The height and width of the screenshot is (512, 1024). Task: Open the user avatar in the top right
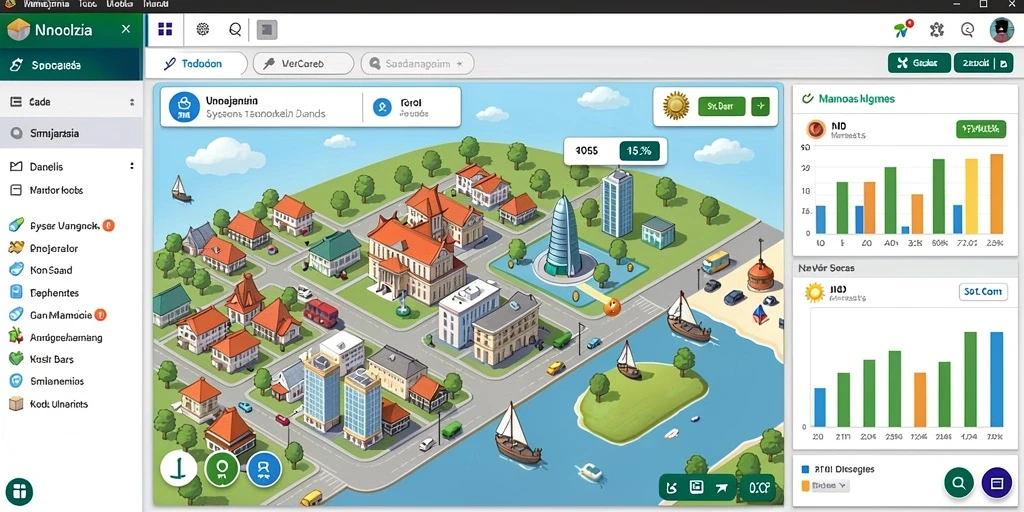[x=1001, y=30]
